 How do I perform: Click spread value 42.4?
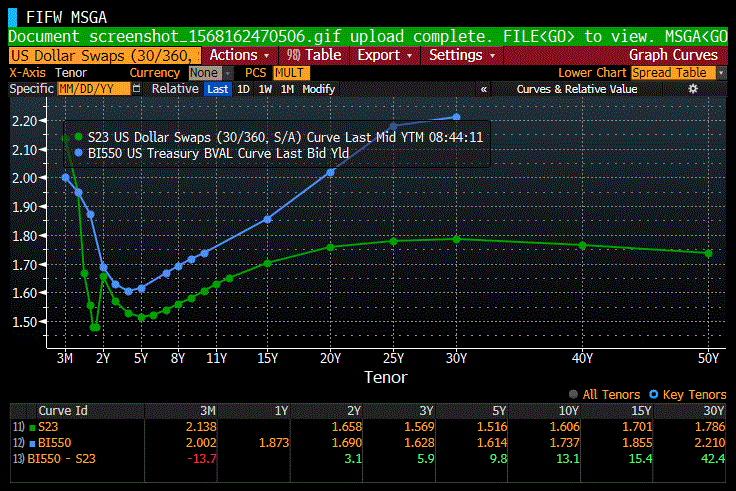[713, 459]
